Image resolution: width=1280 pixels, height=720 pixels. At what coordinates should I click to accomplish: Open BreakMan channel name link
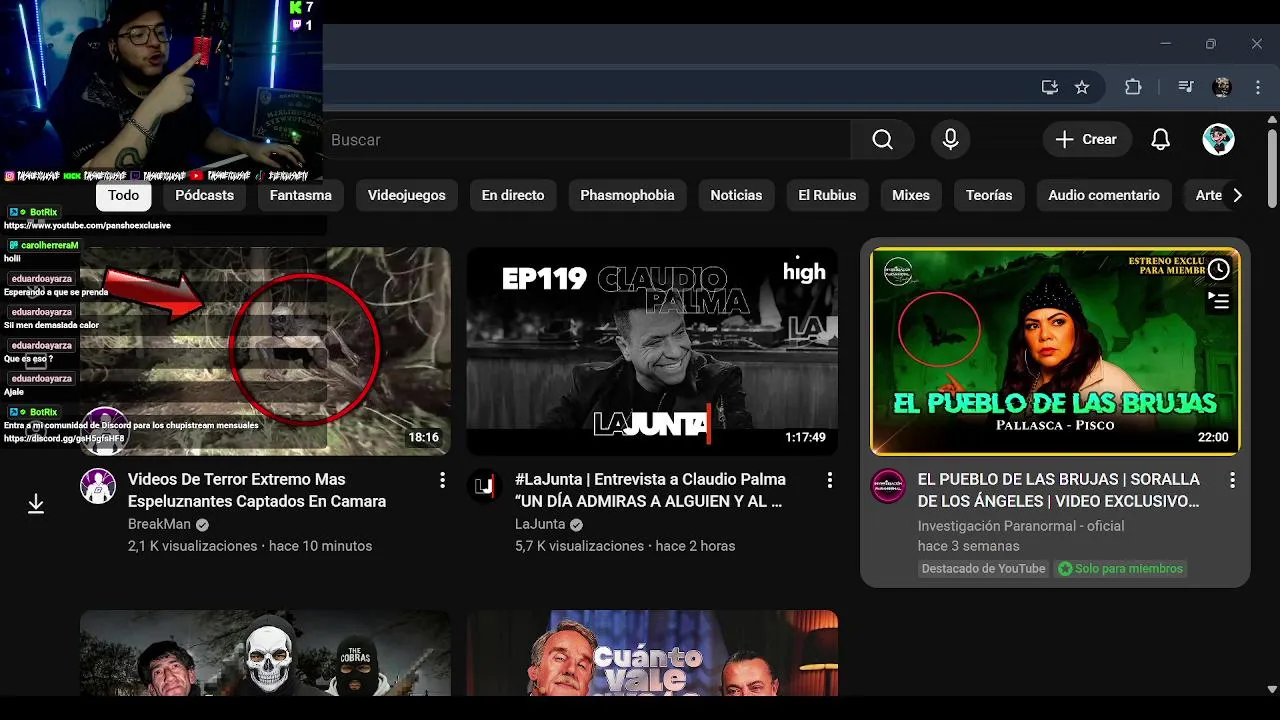coord(160,524)
